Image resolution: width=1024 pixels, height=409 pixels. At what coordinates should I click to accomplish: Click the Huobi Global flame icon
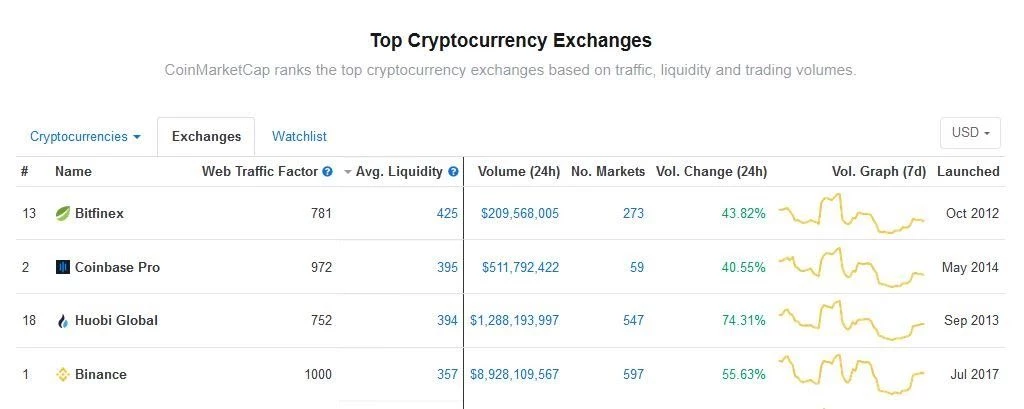click(x=63, y=321)
